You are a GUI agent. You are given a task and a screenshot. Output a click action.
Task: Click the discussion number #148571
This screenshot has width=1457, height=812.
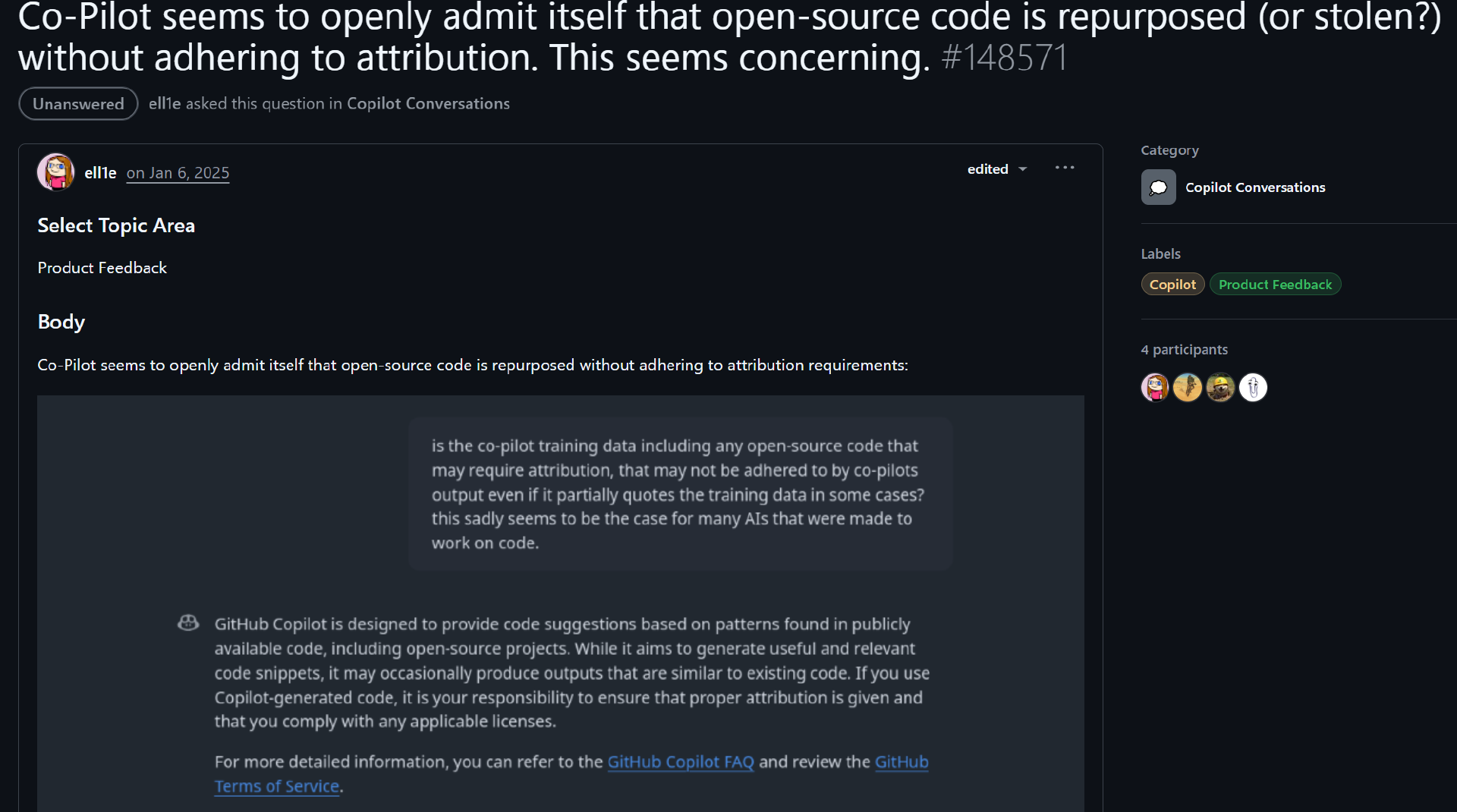pos(1004,58)
